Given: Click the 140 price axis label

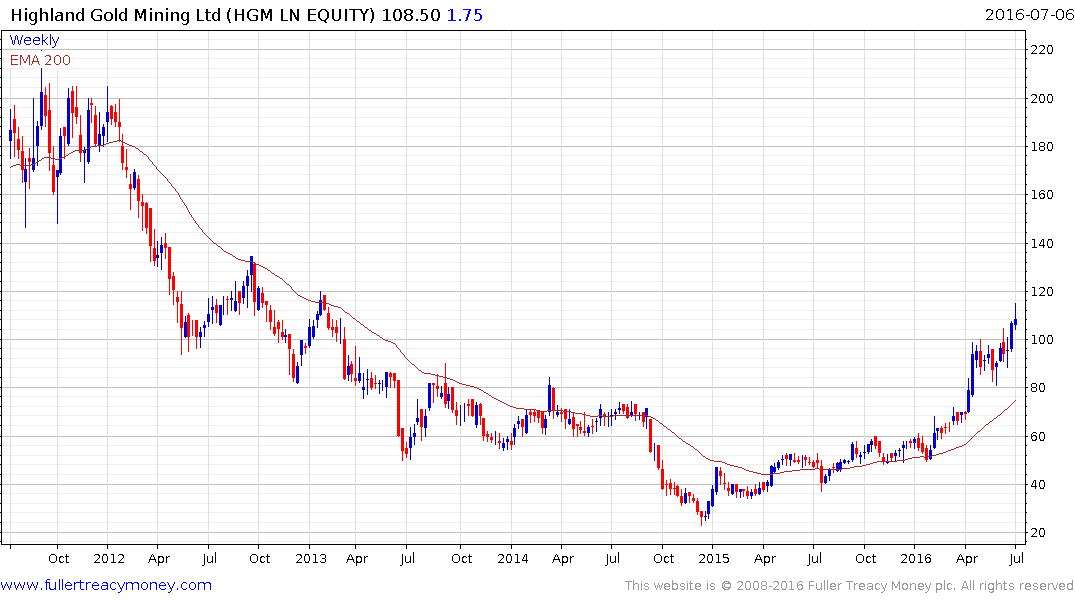Looking at the screenshot, I should [1042, 243].
